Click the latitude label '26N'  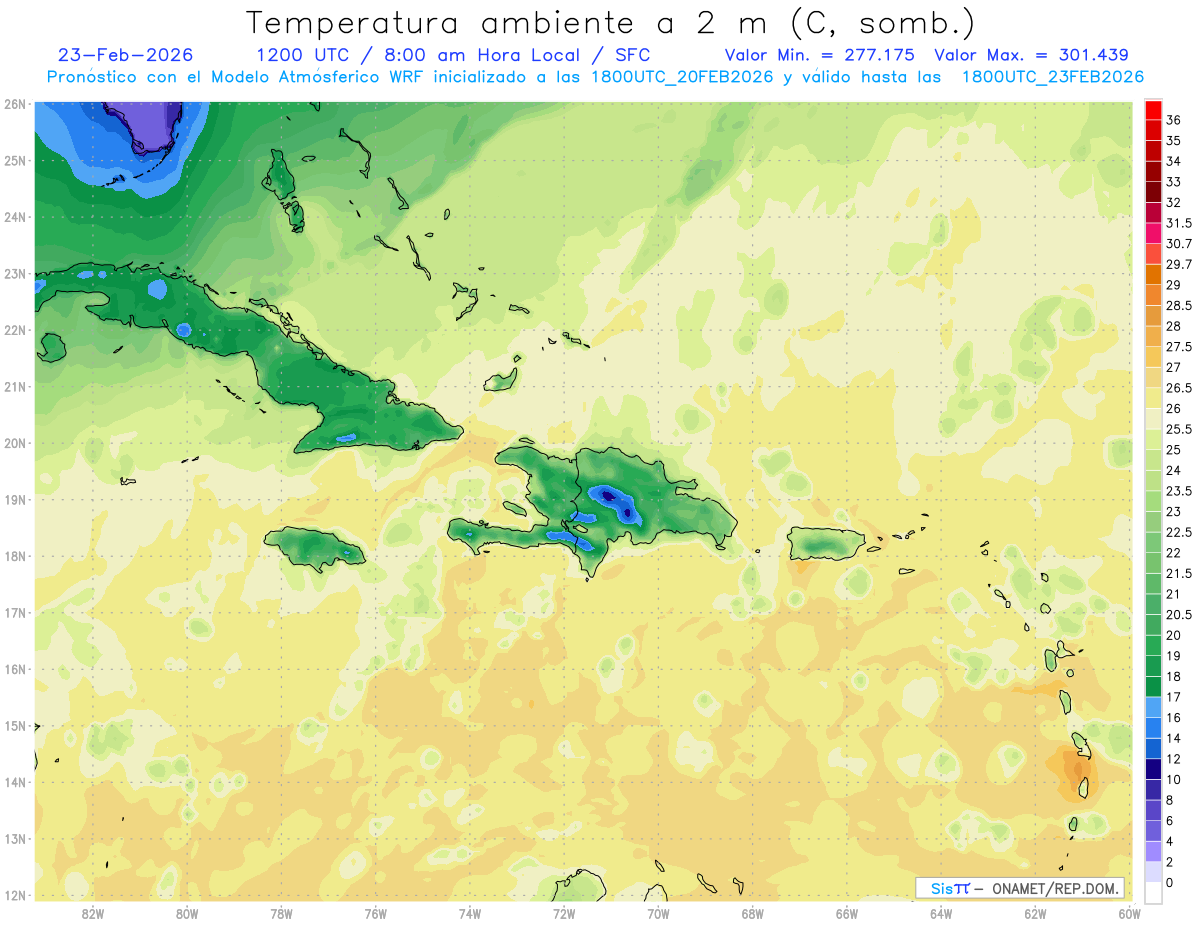click(x=15, y=104)
